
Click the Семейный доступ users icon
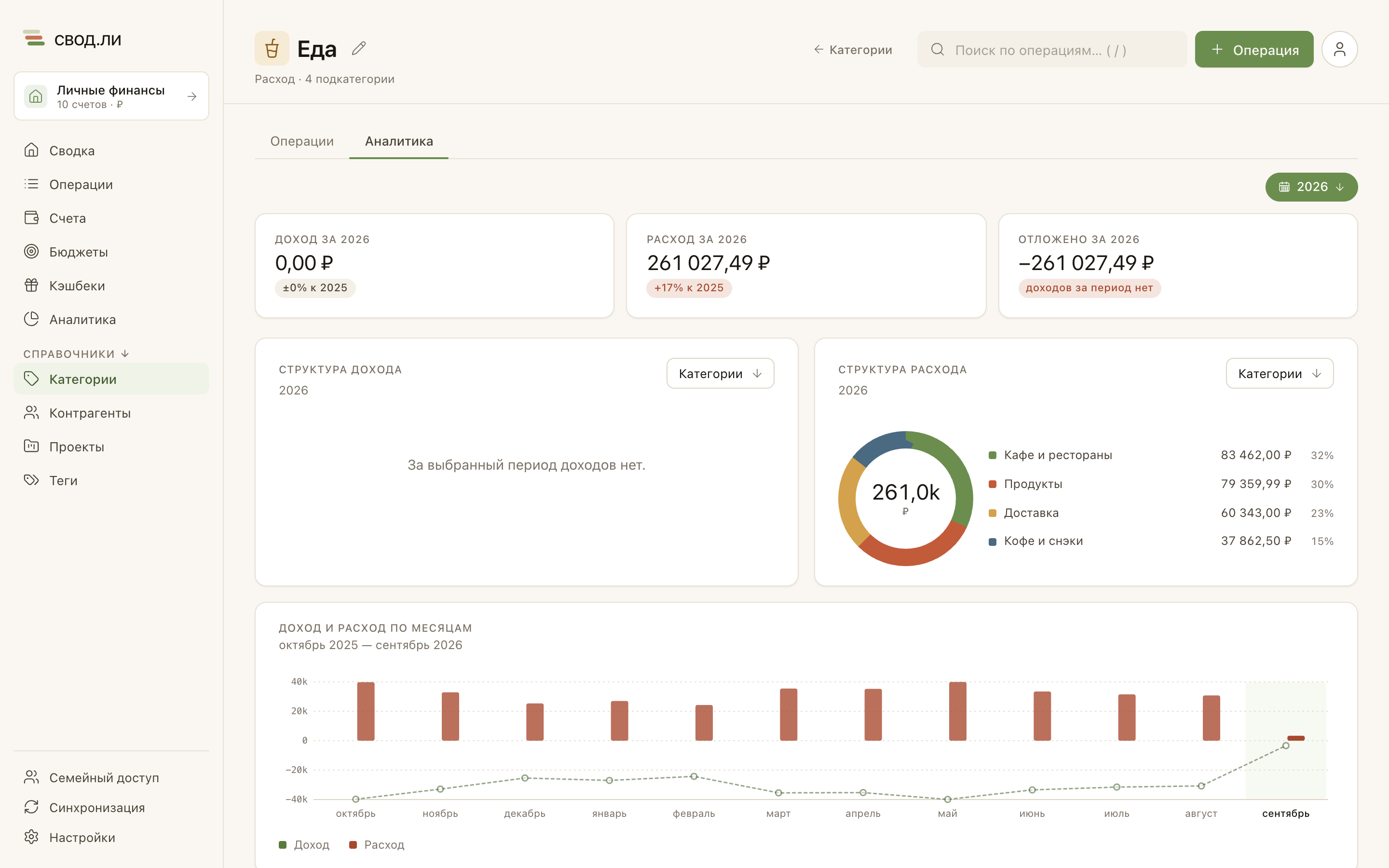coord(31,777)
